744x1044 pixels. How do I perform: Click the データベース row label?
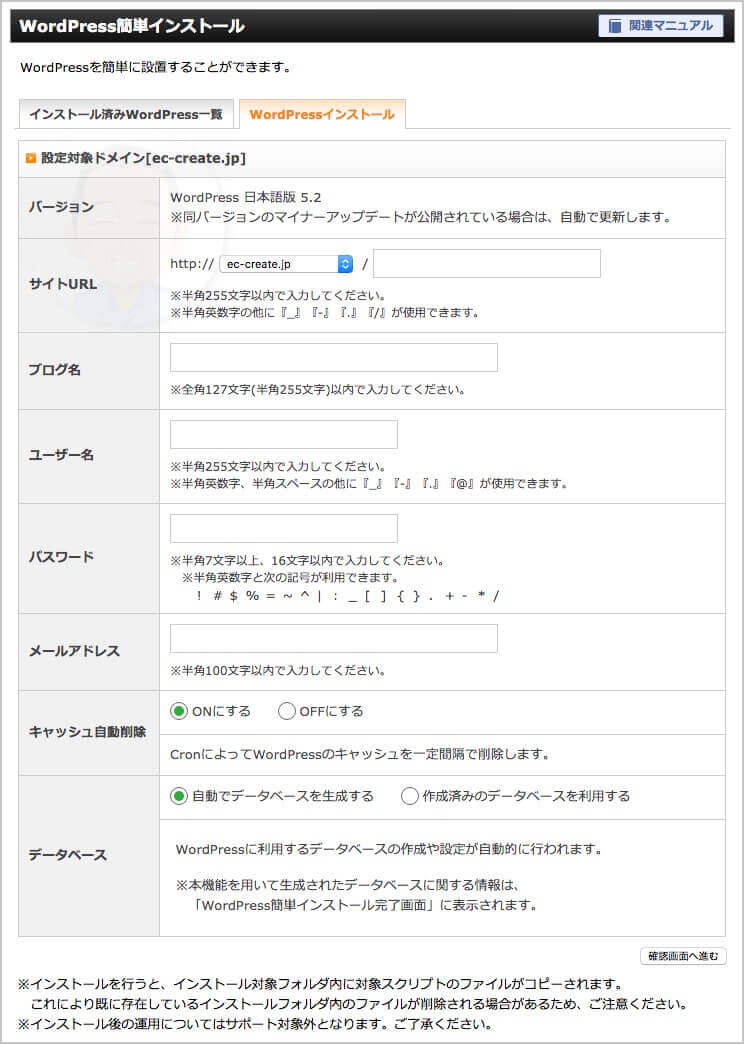67,855
